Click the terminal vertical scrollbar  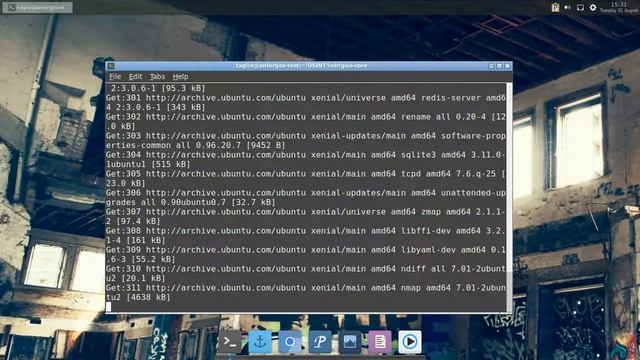(509, 198)
